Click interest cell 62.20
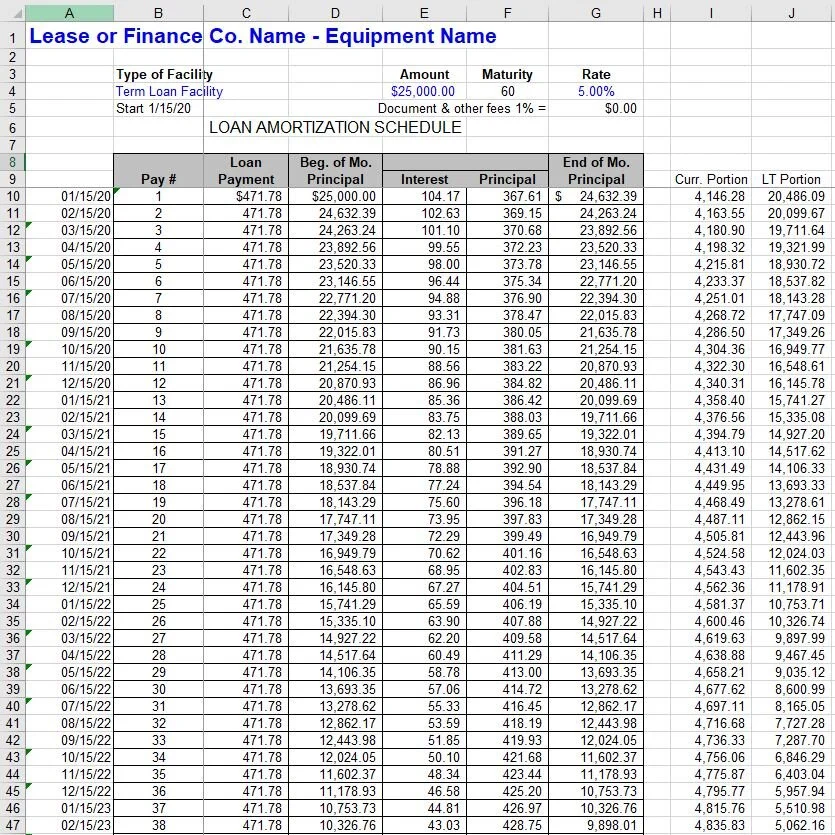 [424, 638]
